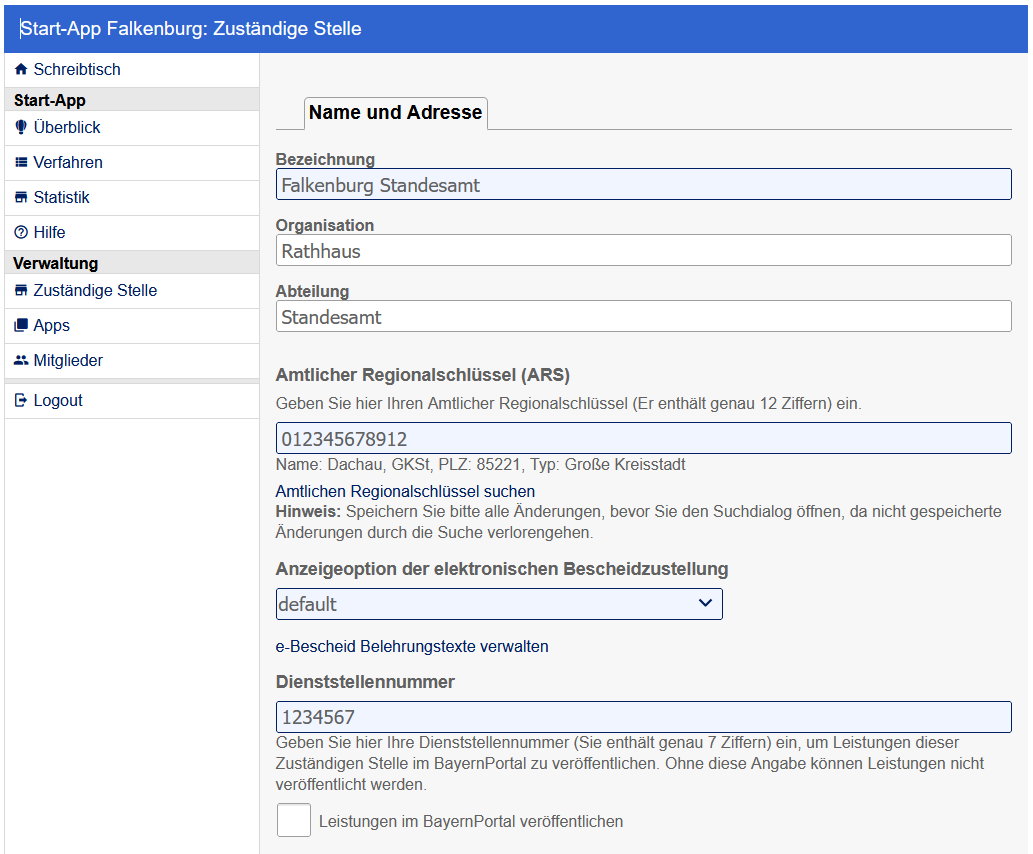This screenshot has width=1033, height=854.
Task: Click the Mitglieder people icon
Action: pyautogui.click(x=21, y=361)
